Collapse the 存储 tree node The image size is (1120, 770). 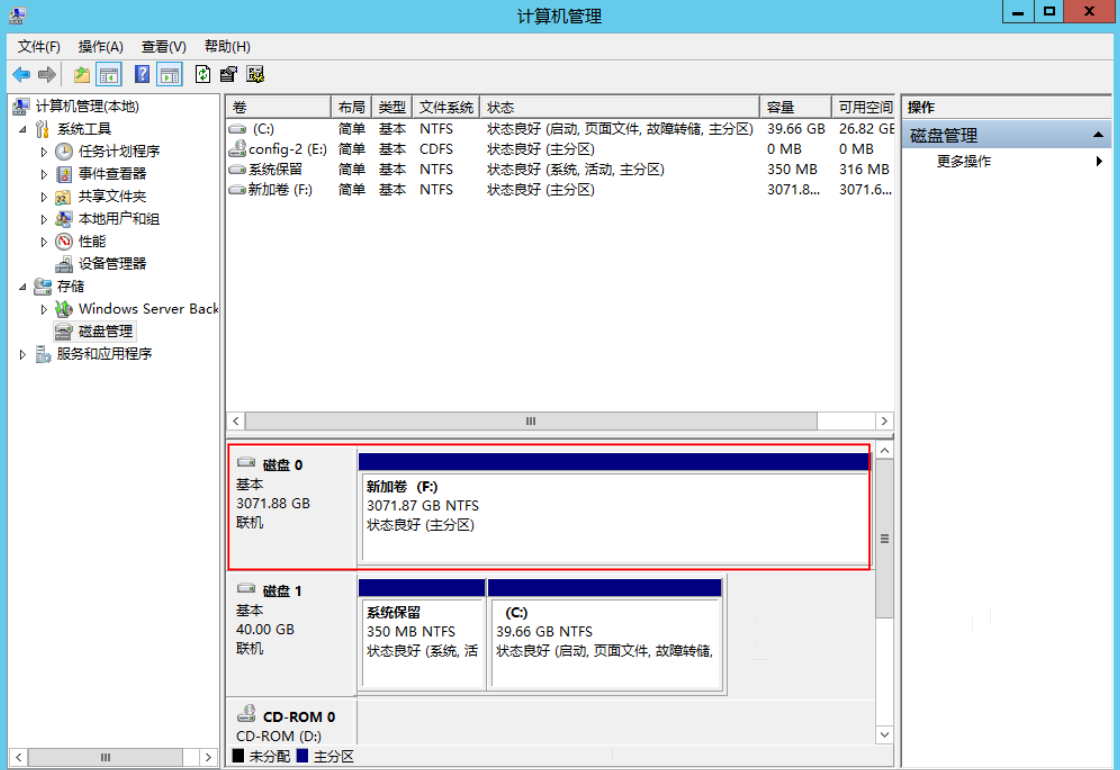tap(23, 286)
